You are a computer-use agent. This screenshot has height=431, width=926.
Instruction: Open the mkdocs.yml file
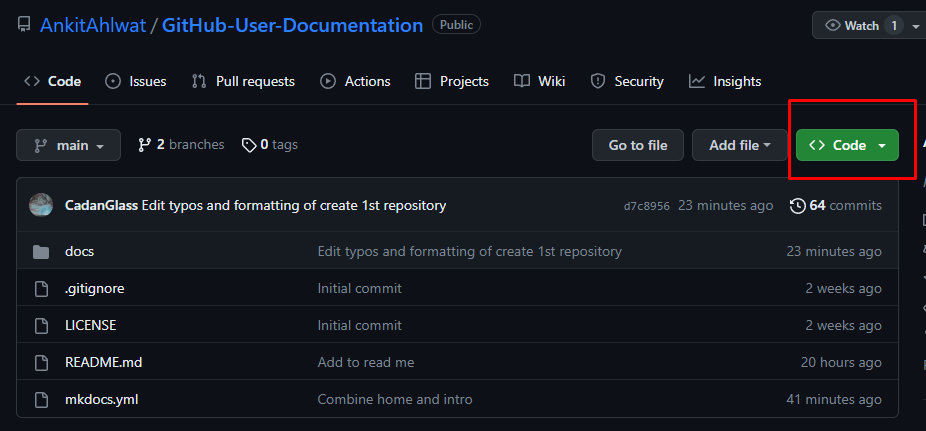pos(102,400)
